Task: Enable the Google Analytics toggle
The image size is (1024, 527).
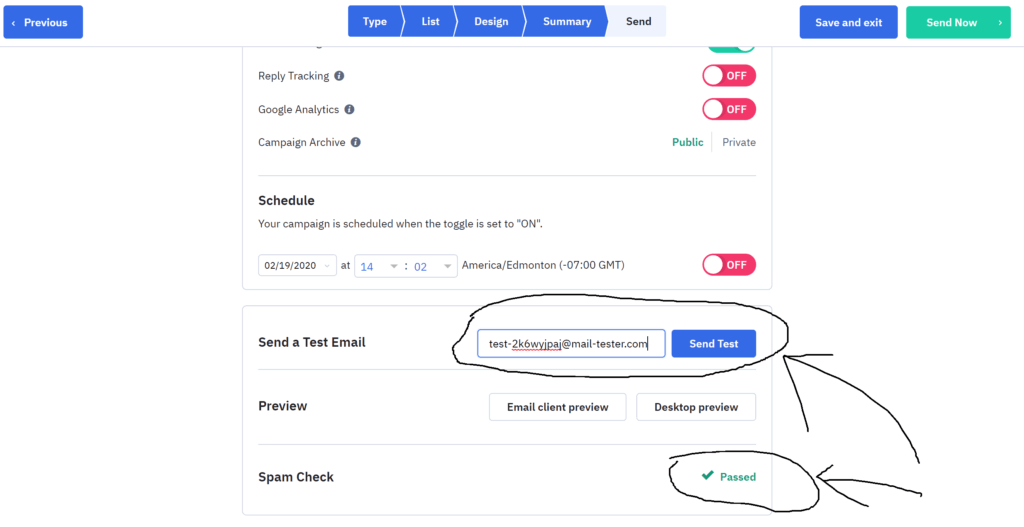Action: (729, 110)
